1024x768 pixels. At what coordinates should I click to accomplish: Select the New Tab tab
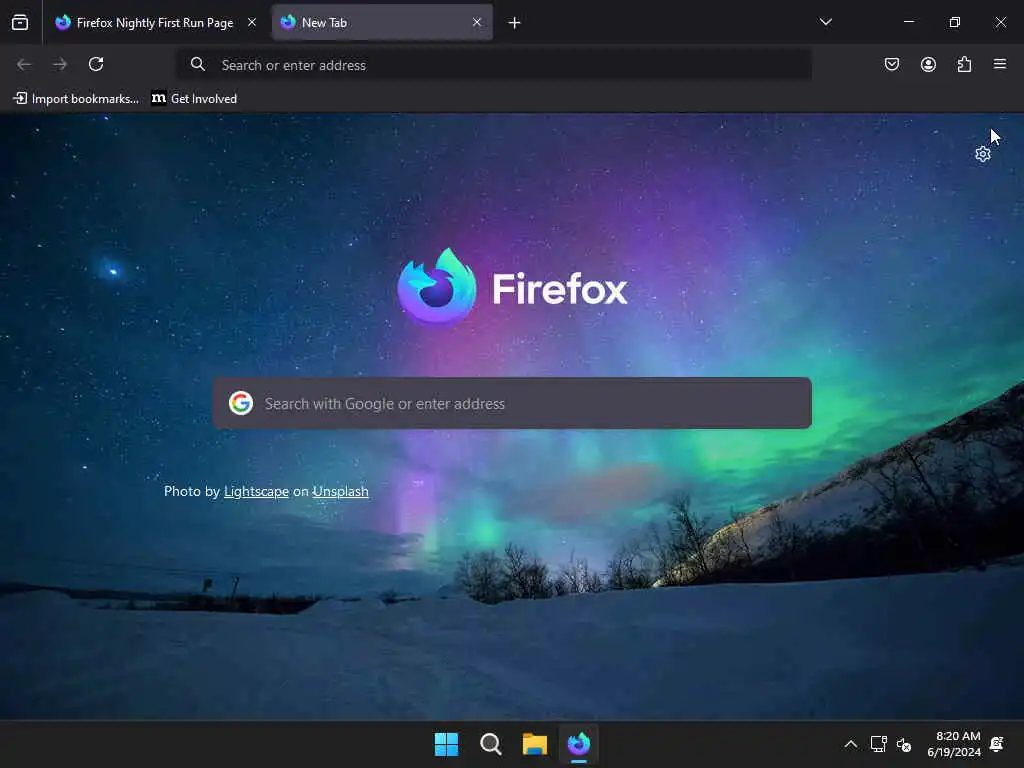(382, 23)
